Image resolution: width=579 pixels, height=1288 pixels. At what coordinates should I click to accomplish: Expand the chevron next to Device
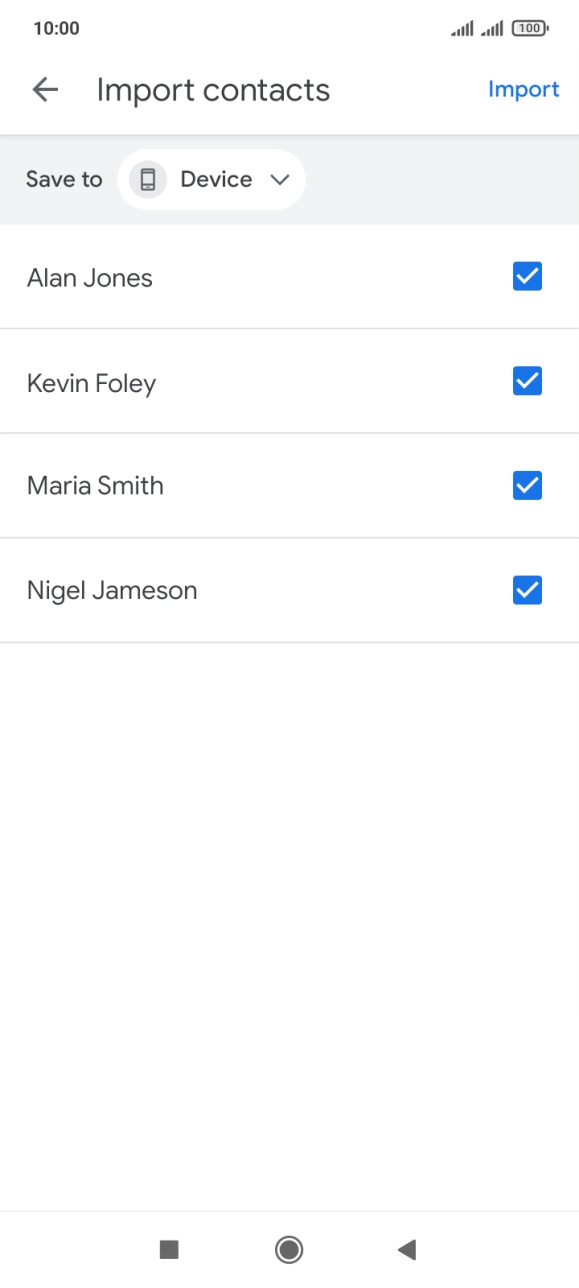click(280, 180)
